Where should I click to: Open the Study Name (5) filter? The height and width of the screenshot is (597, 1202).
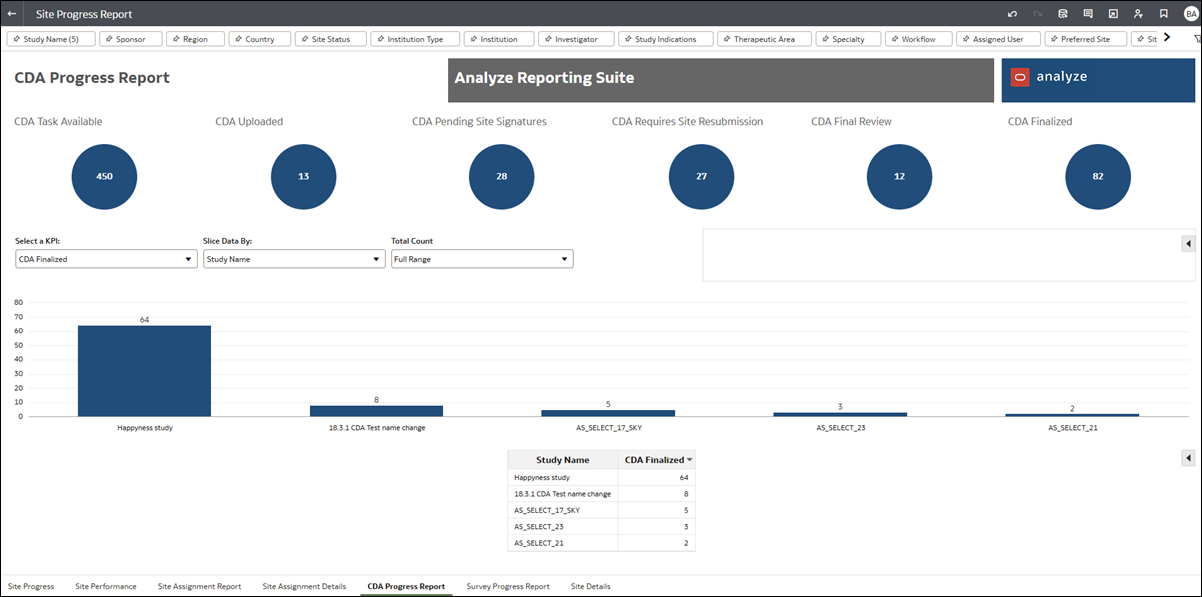(x=51, y=39)
